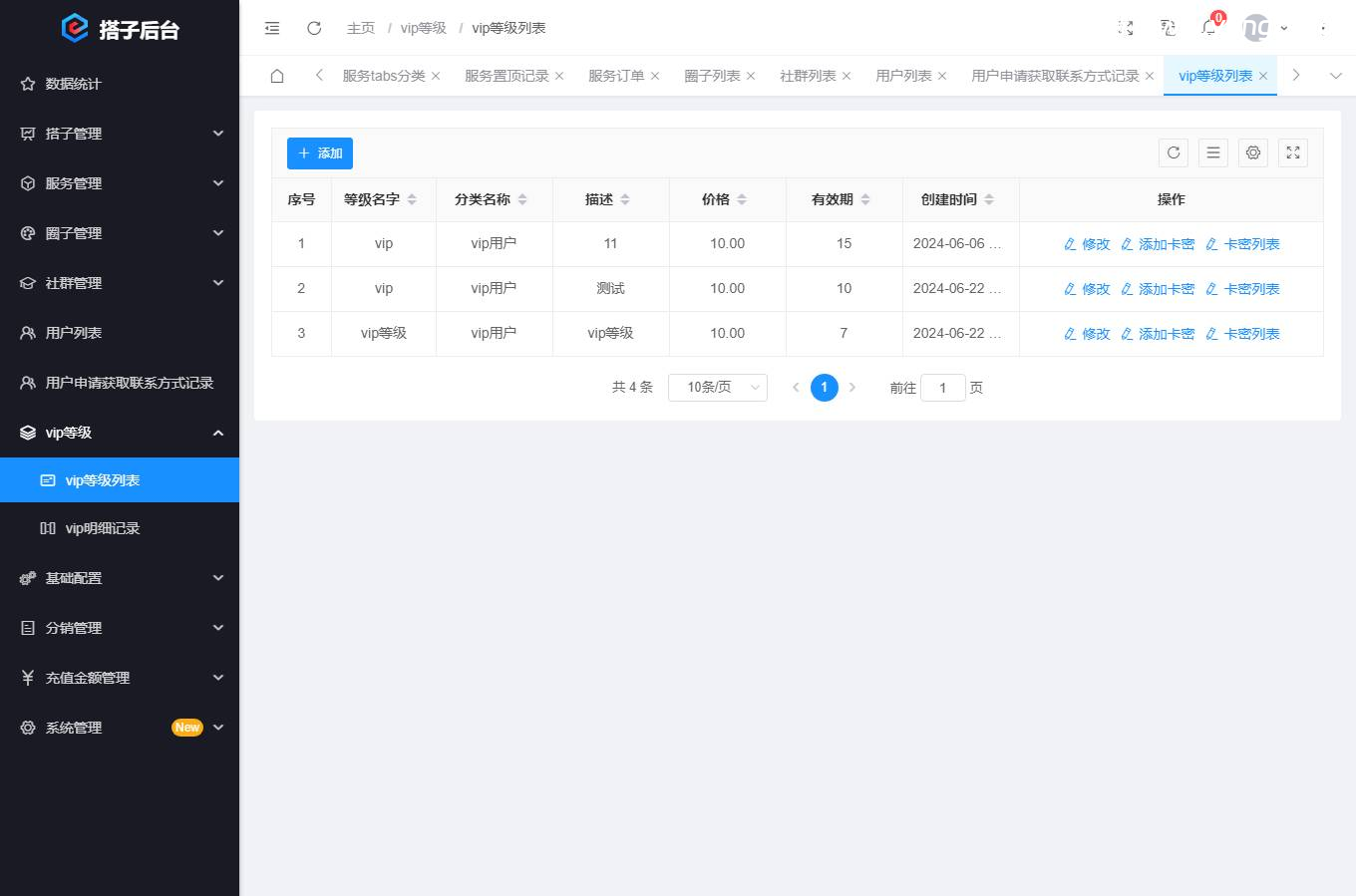Click the language switch icon in header
1356x896 pixels.
(x=1167, y=28)
